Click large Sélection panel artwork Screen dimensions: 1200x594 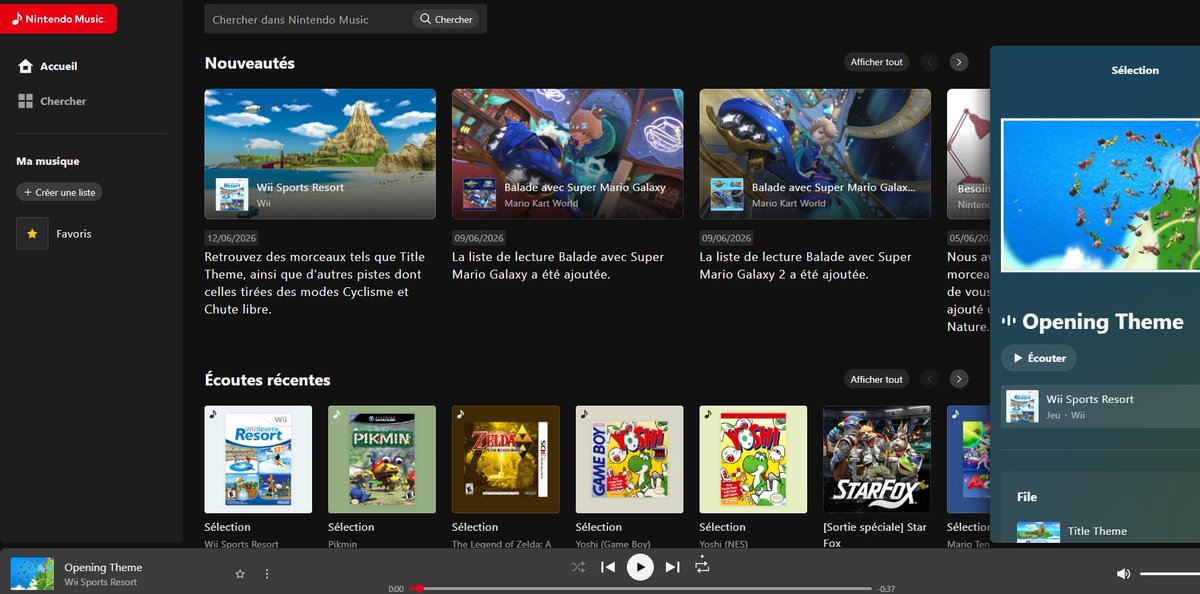point(1100,195)
